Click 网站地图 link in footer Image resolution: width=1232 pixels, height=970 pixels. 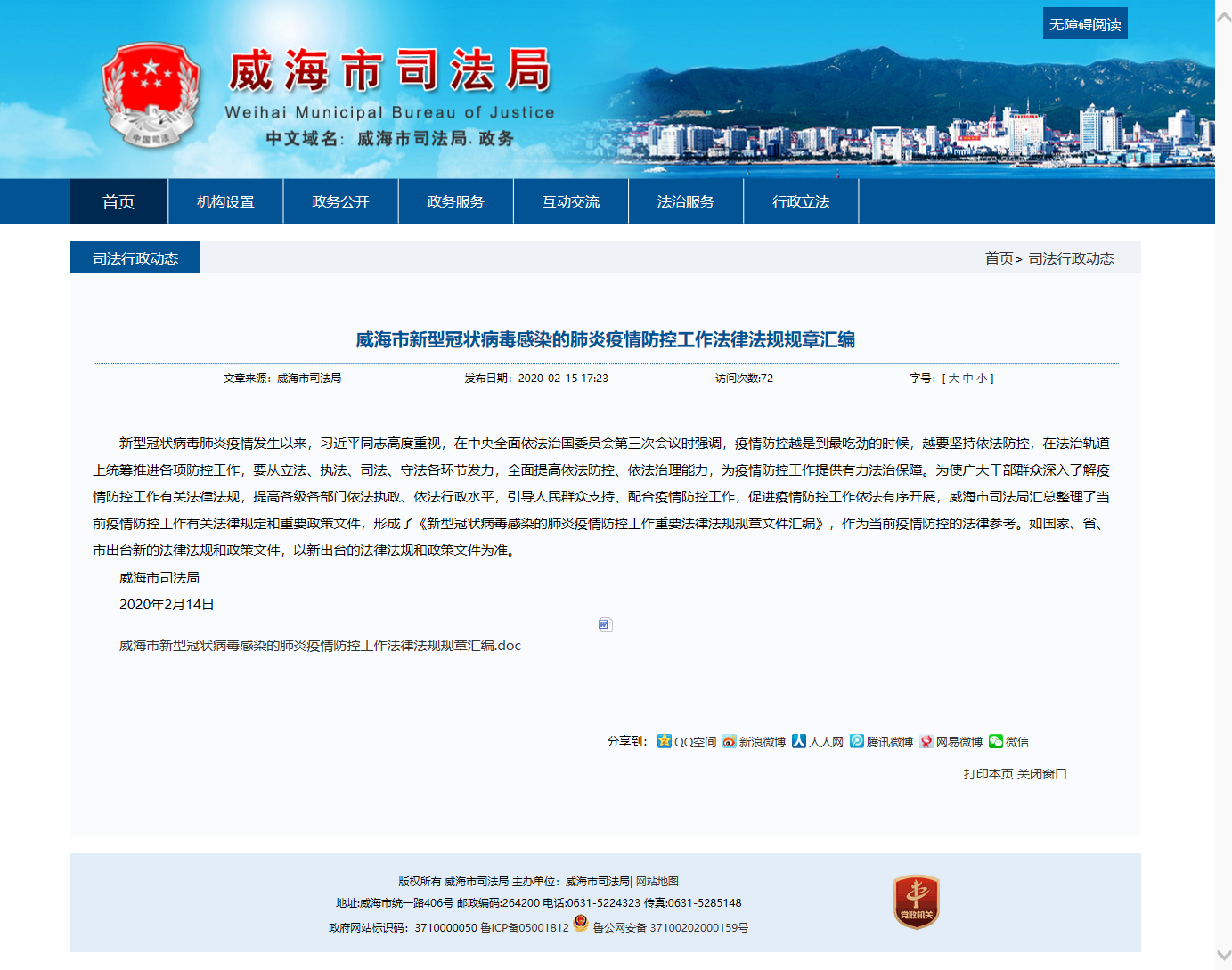[657, 881]
